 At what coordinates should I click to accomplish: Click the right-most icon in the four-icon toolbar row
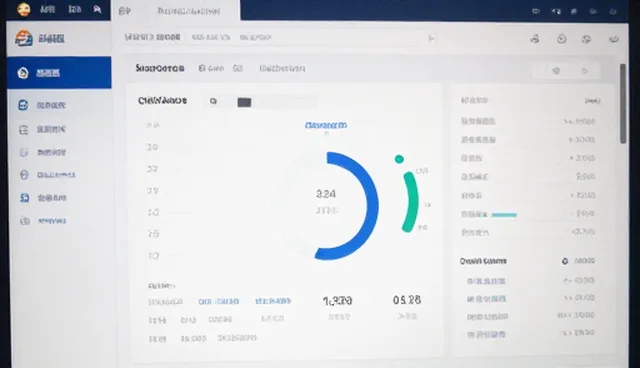tap(613, 40)
